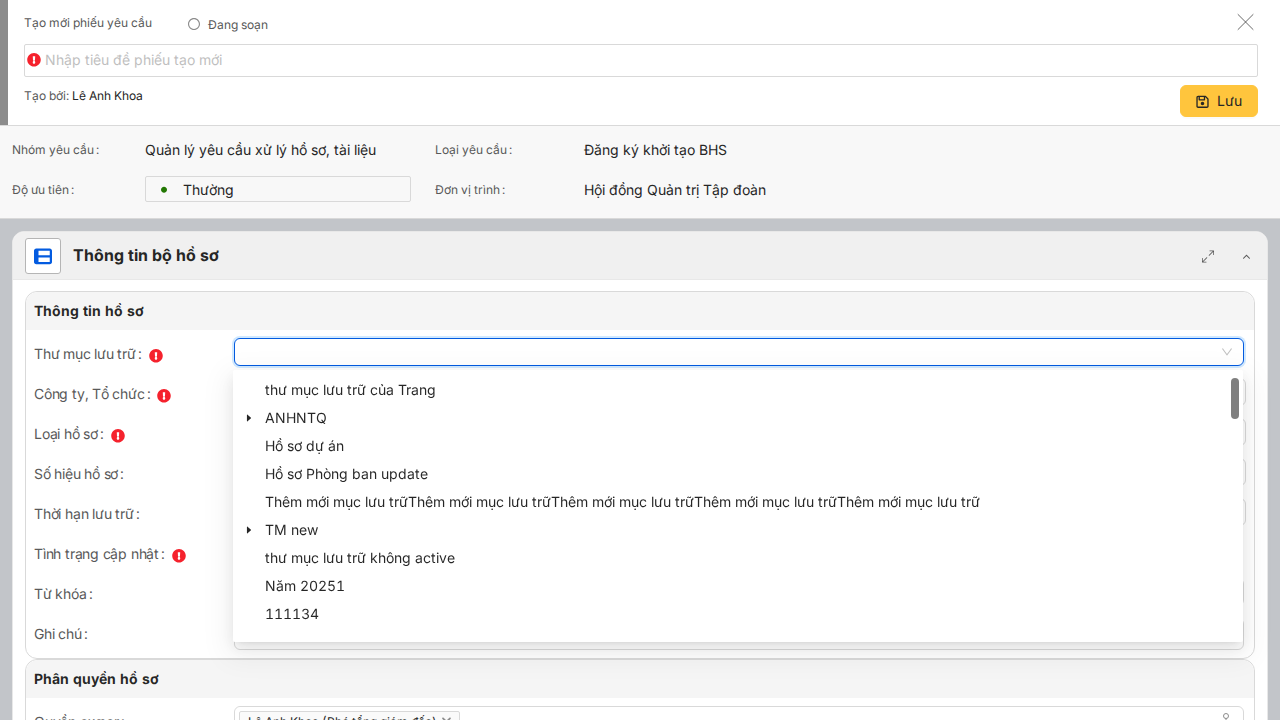
Task: Expand the panel to fullscreen via arrows icon
Action: 1208,256
